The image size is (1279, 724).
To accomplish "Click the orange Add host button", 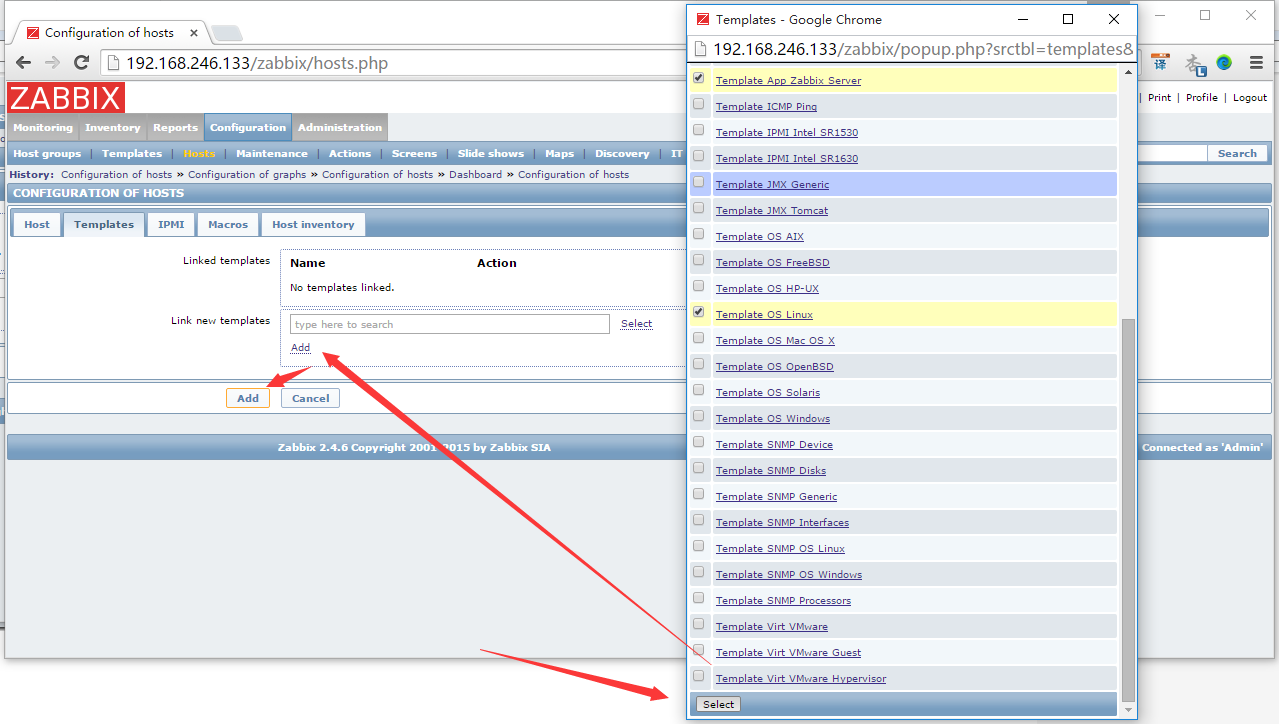I will [248, 398].
